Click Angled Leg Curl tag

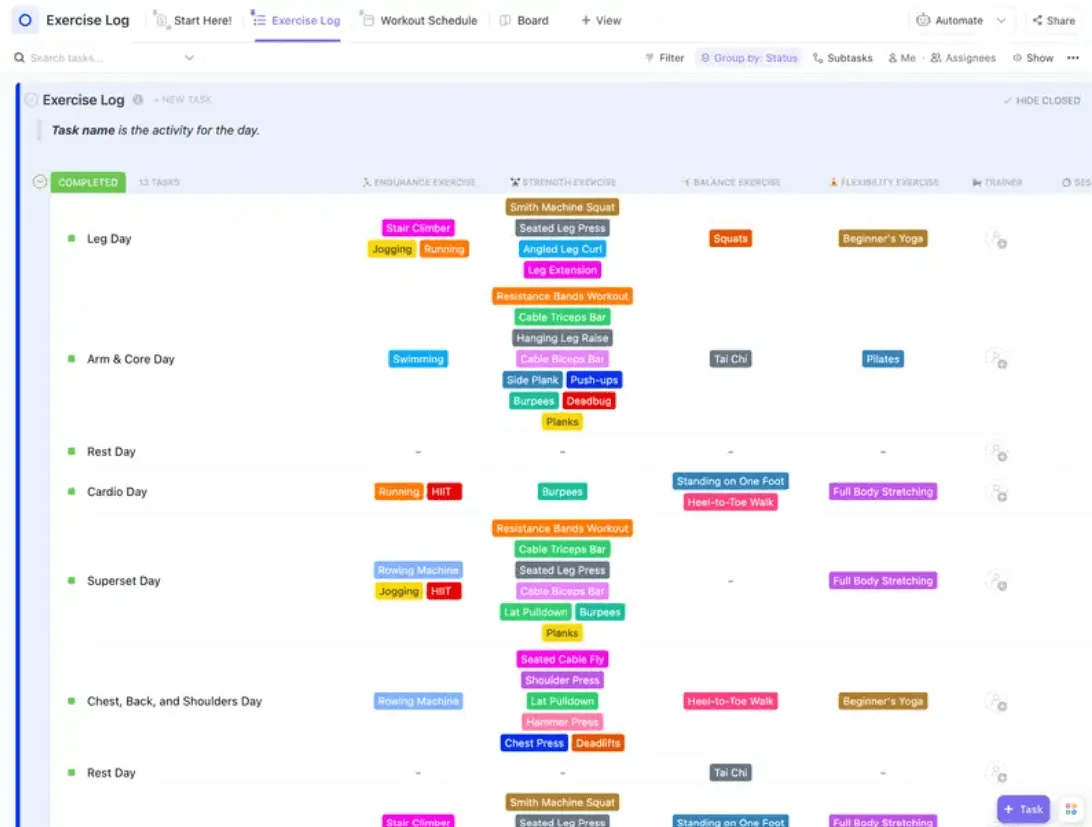click(562, 249)
